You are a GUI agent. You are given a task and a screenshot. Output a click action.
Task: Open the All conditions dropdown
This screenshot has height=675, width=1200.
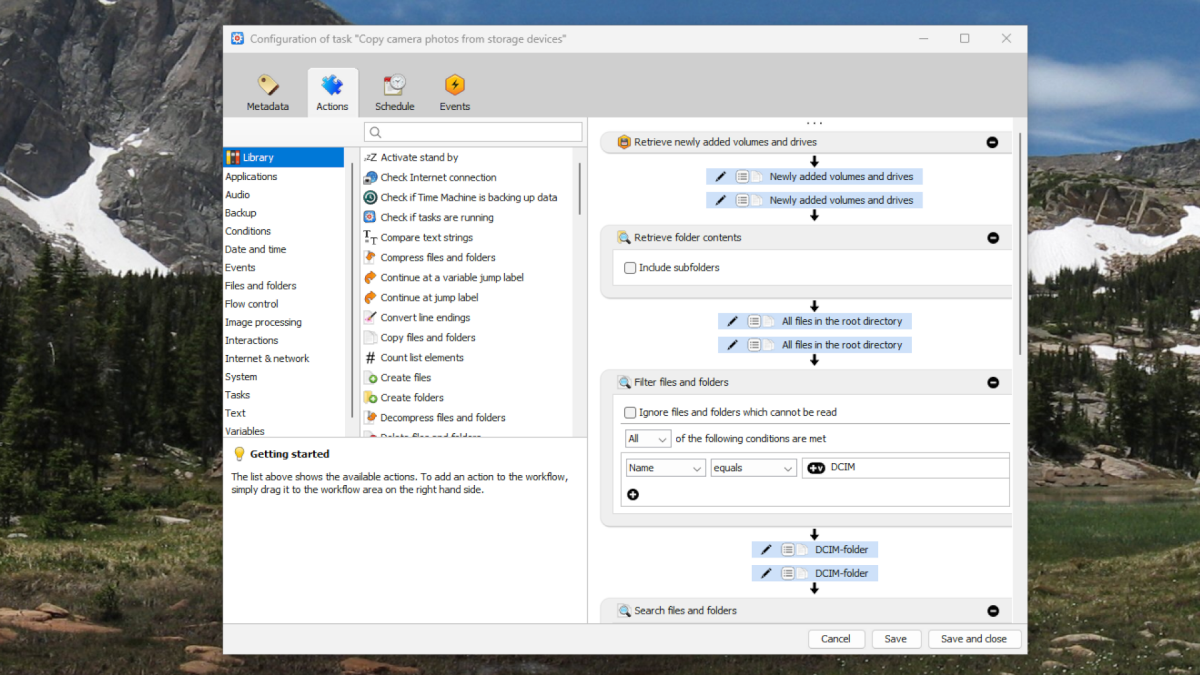click(x=647, y=439)
